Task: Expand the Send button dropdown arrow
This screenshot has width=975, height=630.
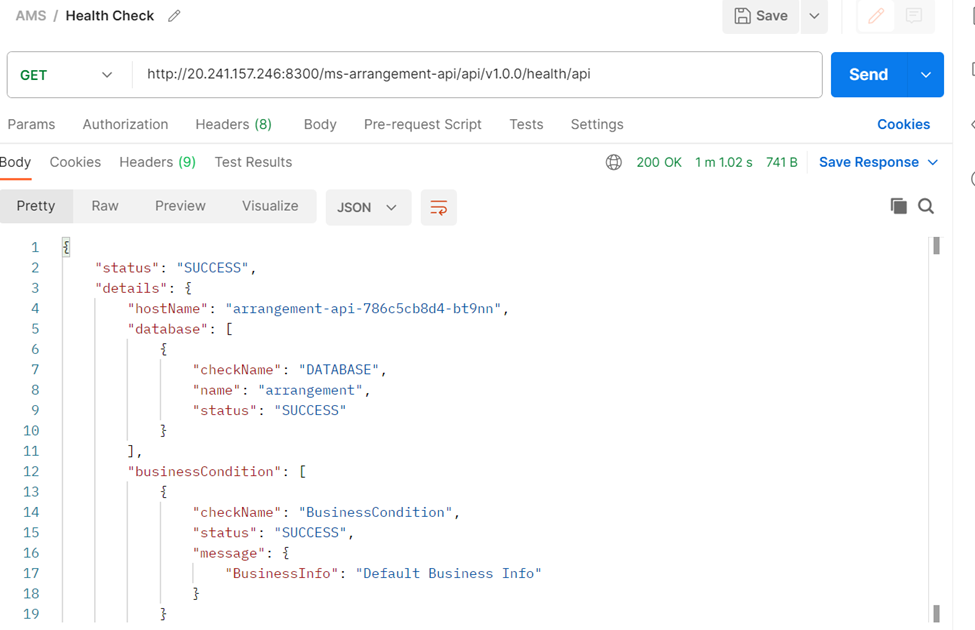Action: pos(926,75)
